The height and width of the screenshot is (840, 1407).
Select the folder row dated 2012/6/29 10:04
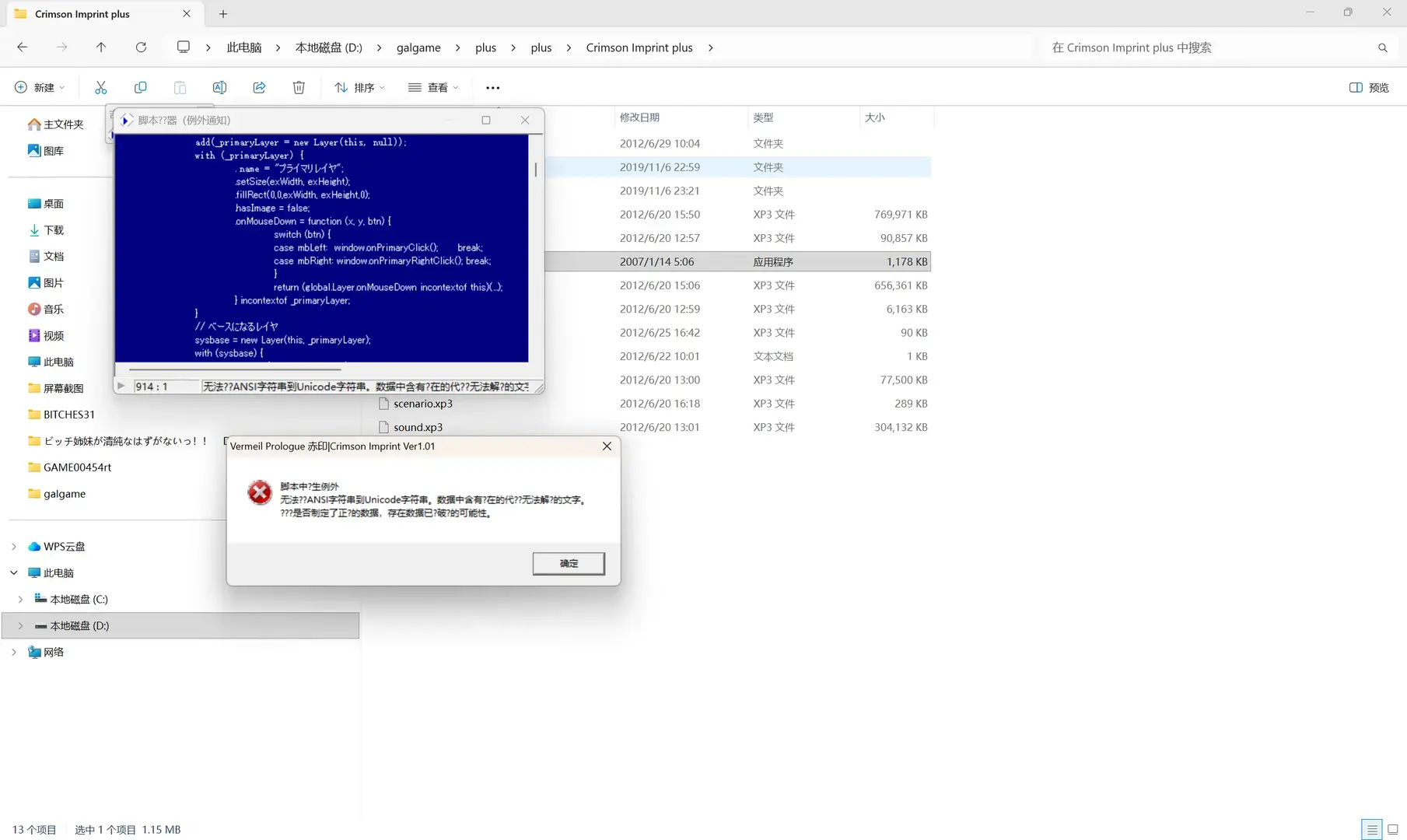click(x=737, y=144)
